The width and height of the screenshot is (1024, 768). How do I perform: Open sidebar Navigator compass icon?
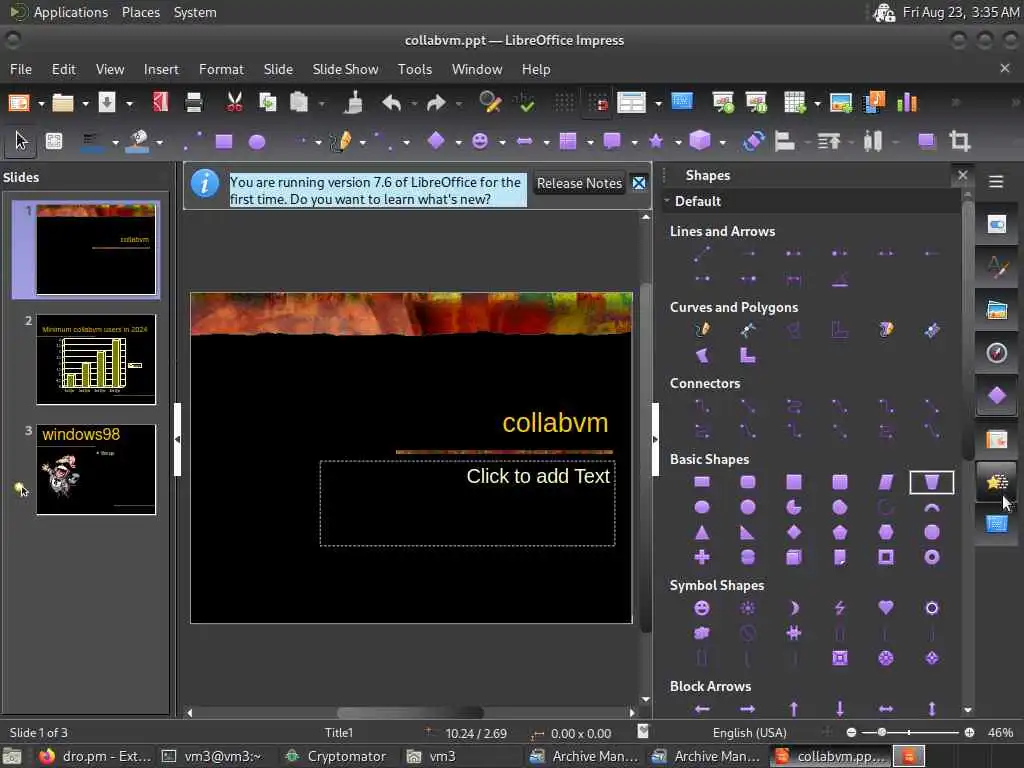pyautogui.click(x=997, y=353)
